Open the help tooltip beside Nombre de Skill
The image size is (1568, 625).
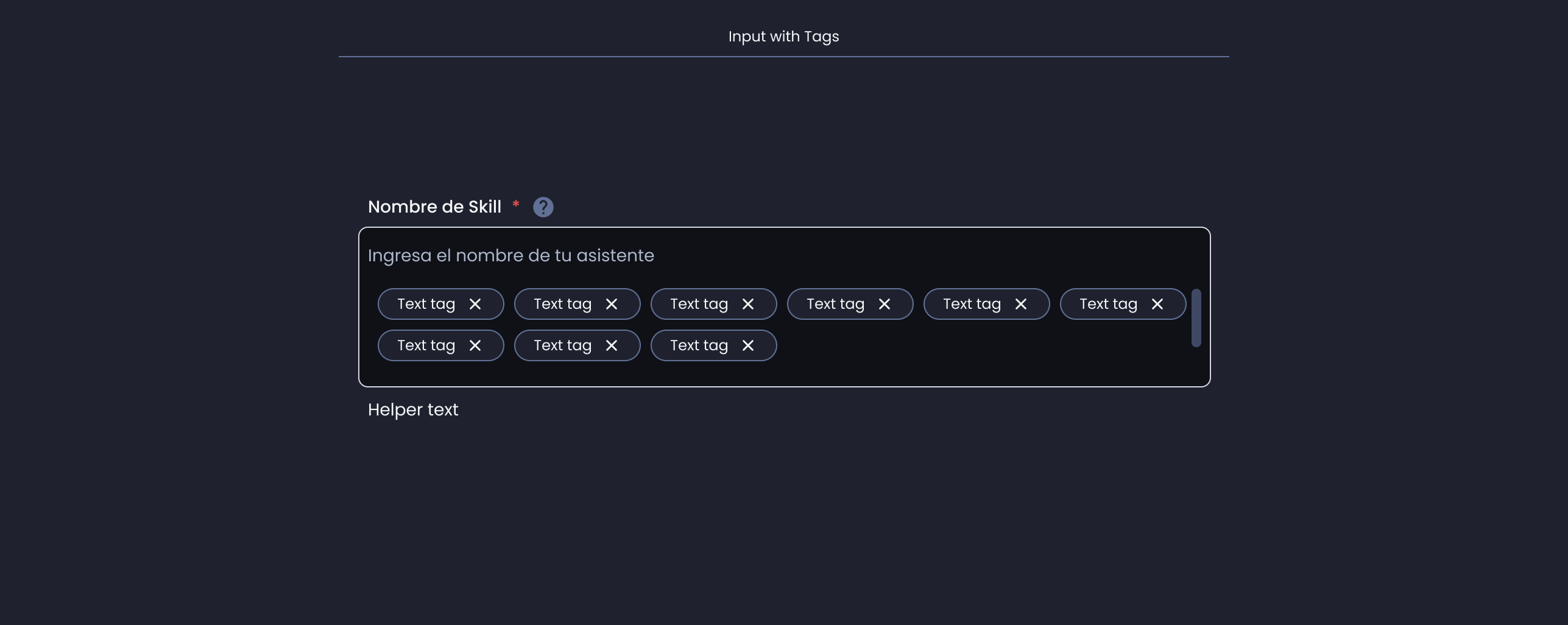point(543,207)
